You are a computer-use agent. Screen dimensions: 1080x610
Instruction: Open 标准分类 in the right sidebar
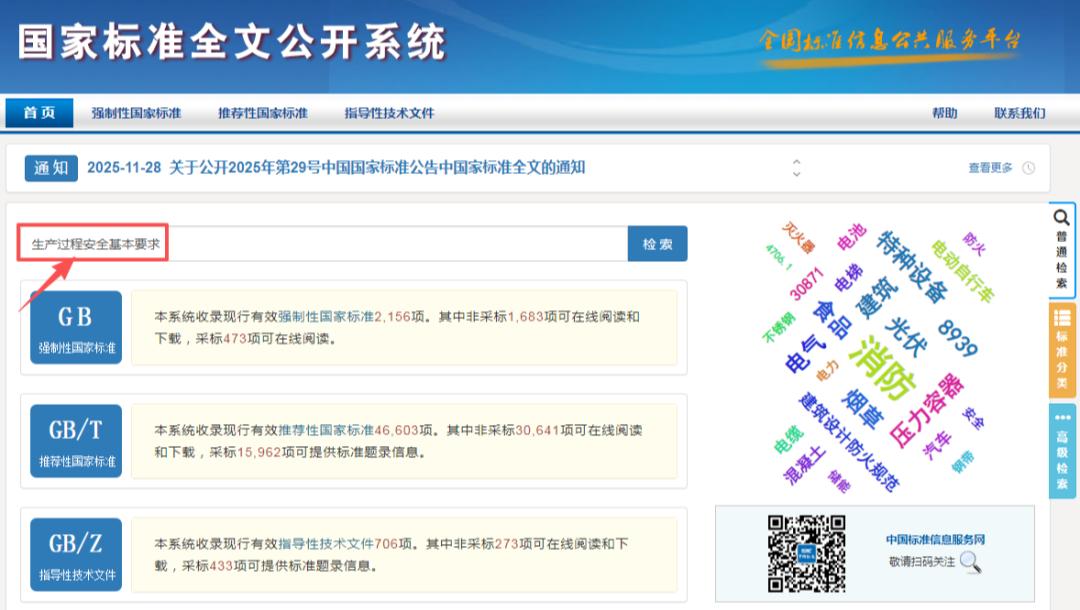click(x=1062, y=348)
